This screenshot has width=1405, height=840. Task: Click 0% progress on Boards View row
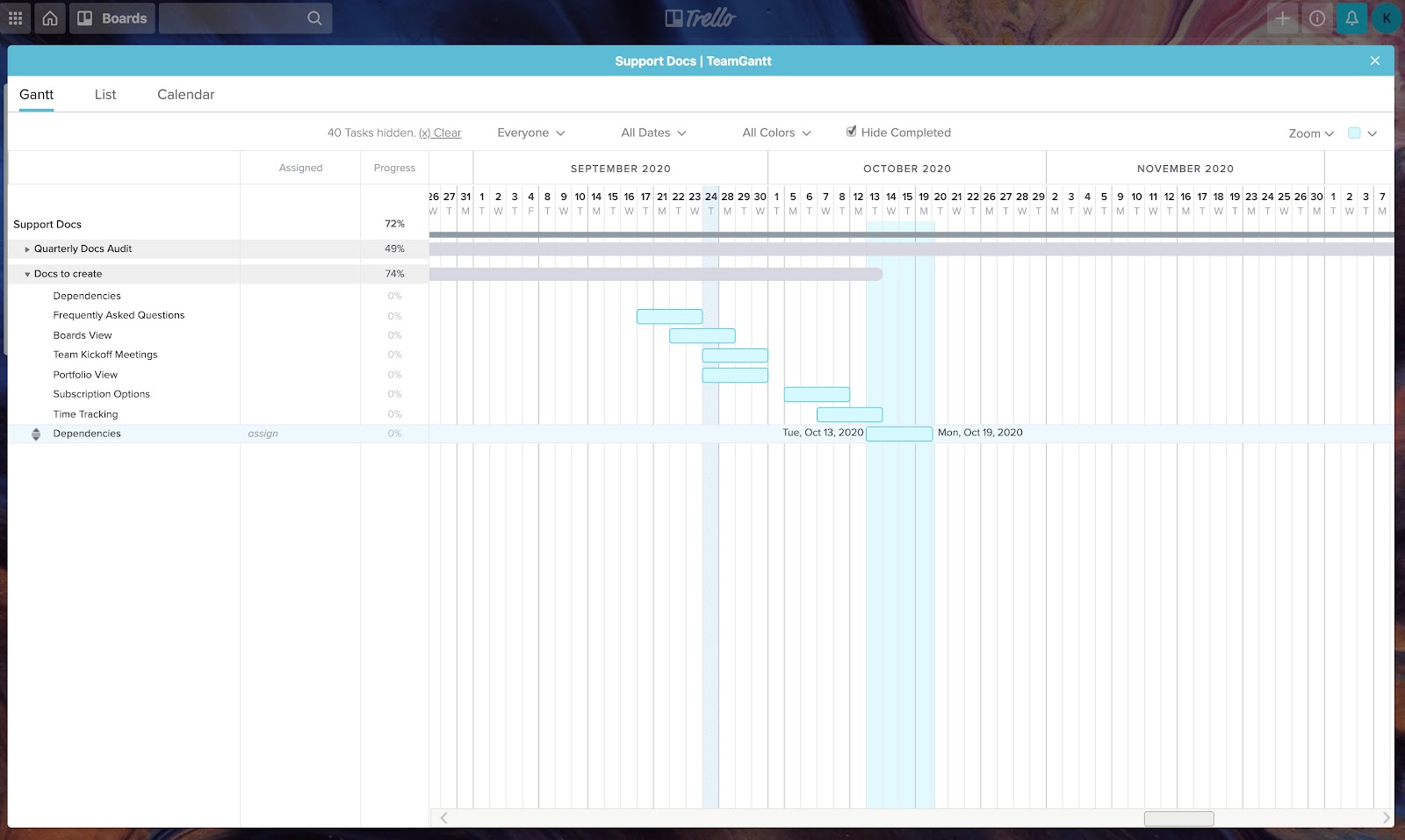tap(394, 335)
